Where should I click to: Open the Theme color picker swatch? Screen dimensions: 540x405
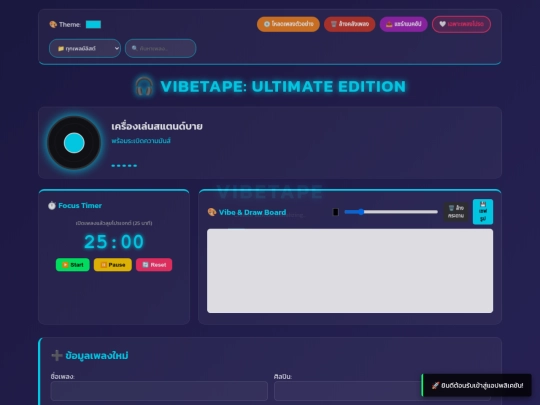click(x=93, y=24)
